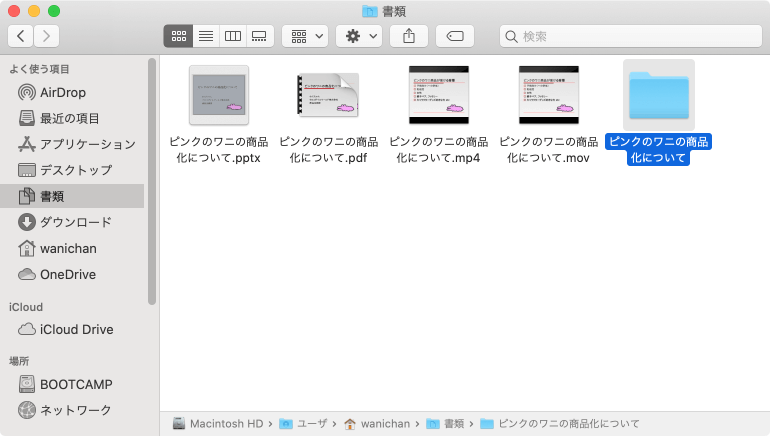Select the .mov video thumbnail
Viewport: 770px width, 436px height.
coord(549,95)
